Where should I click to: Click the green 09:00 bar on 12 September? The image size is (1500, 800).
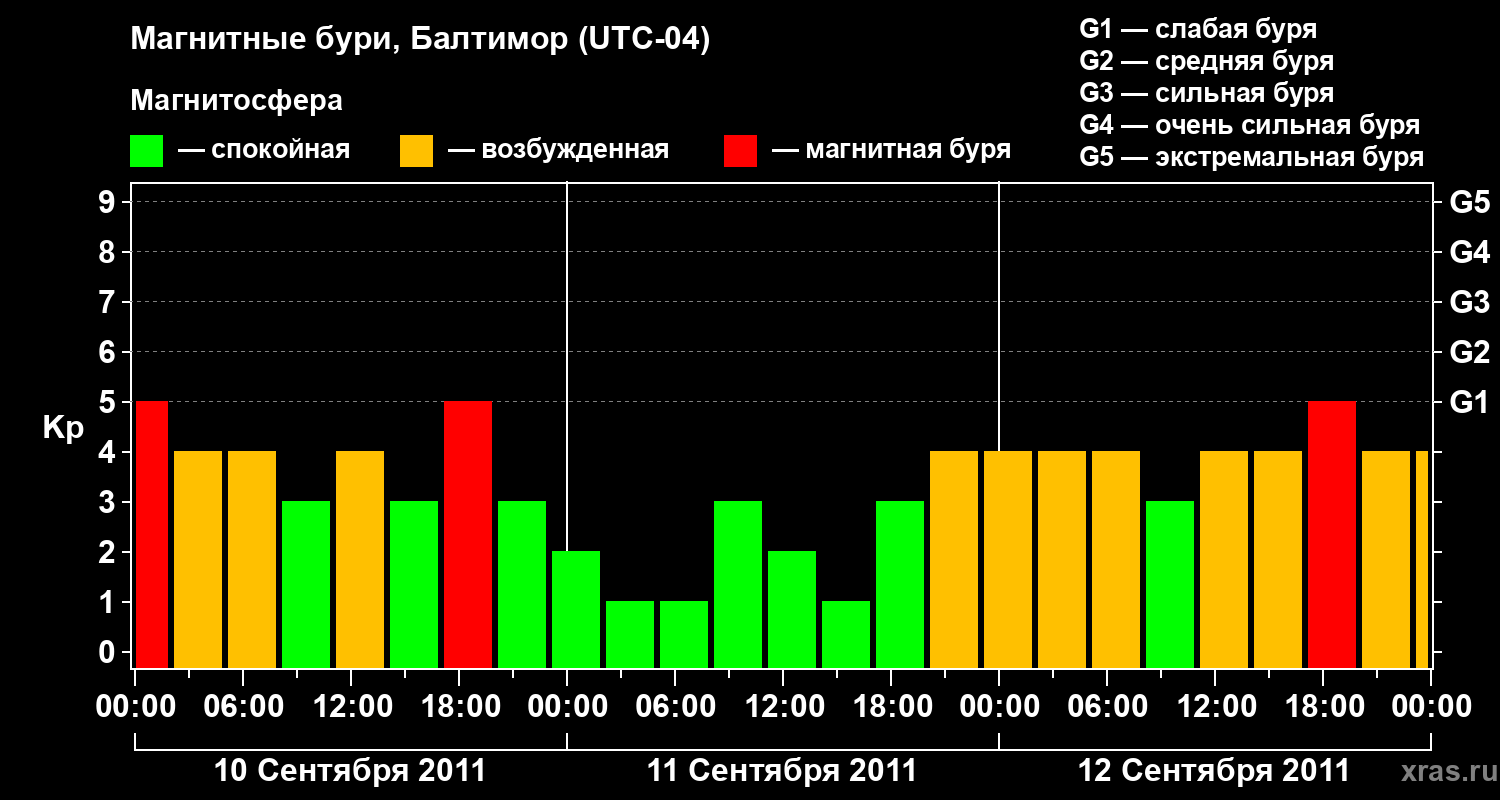click(1170, 584)
